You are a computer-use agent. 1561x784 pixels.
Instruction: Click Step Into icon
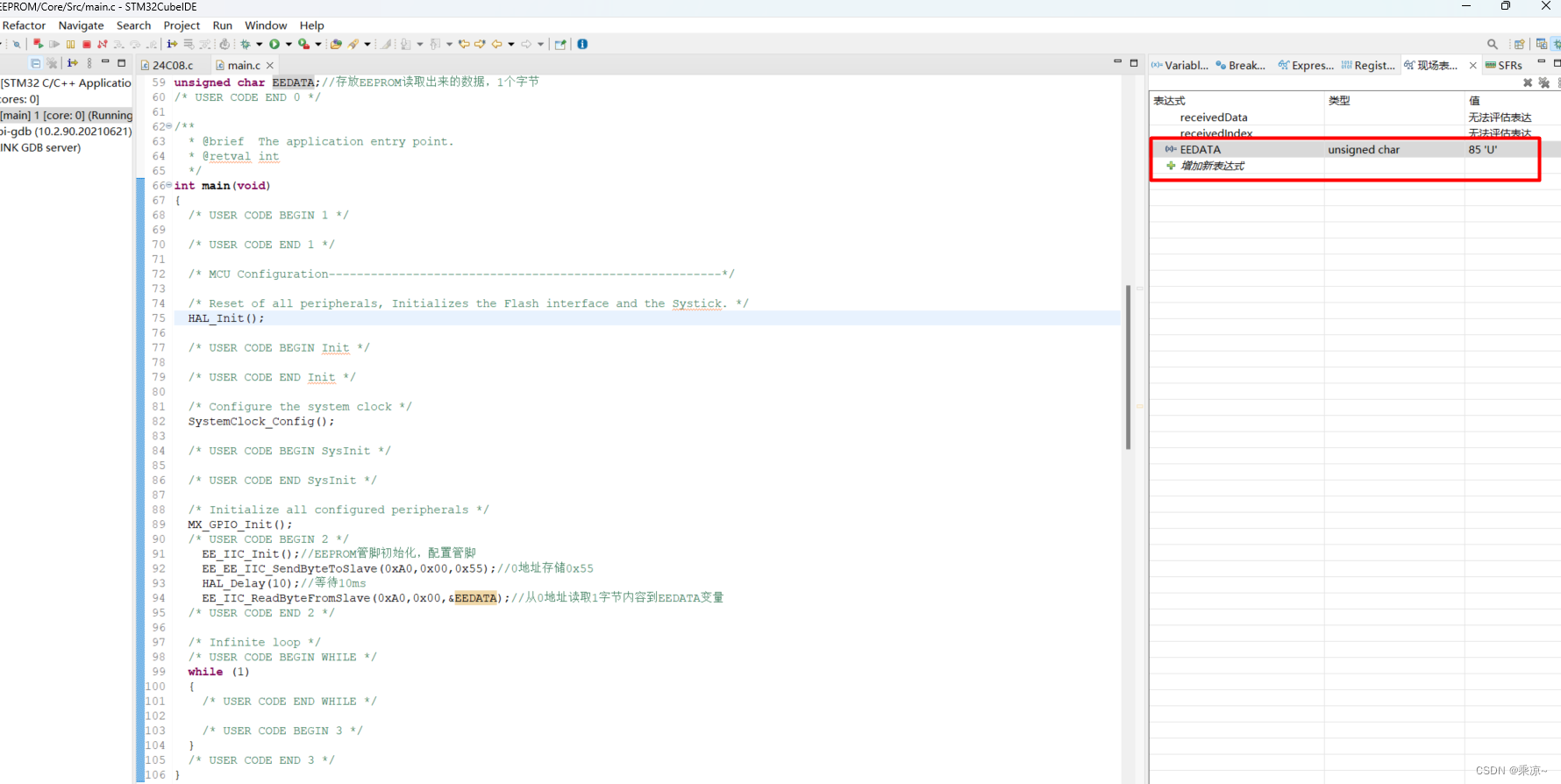118,44
